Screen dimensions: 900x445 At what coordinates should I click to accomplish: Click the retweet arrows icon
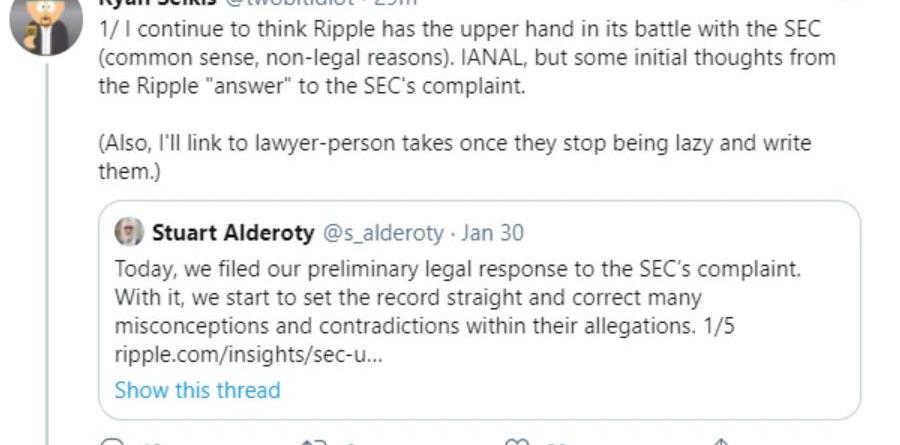(x=312, y=442)
